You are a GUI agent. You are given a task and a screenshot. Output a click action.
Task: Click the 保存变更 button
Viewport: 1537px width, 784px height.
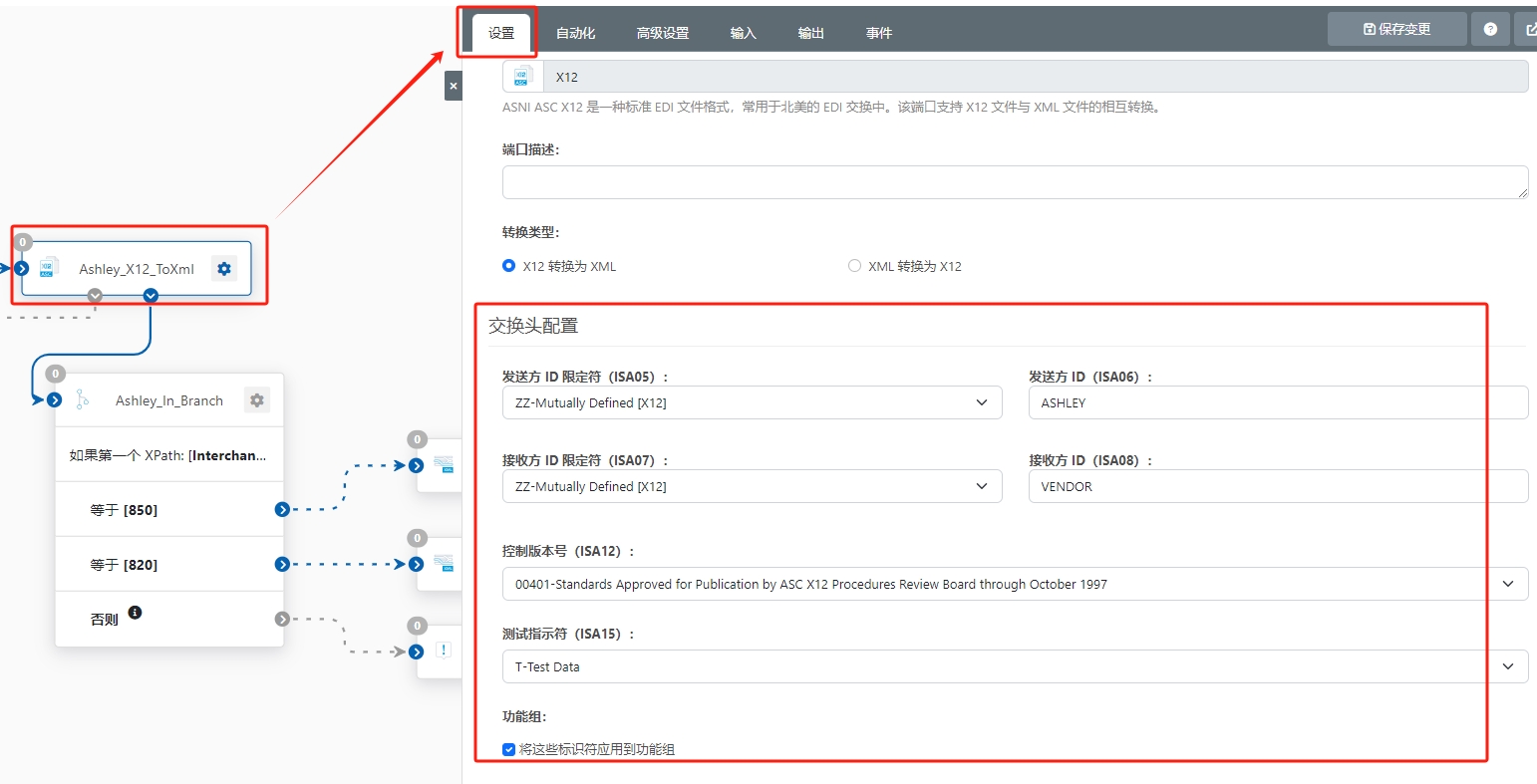pyautogui.click(x=1396, y=30)
